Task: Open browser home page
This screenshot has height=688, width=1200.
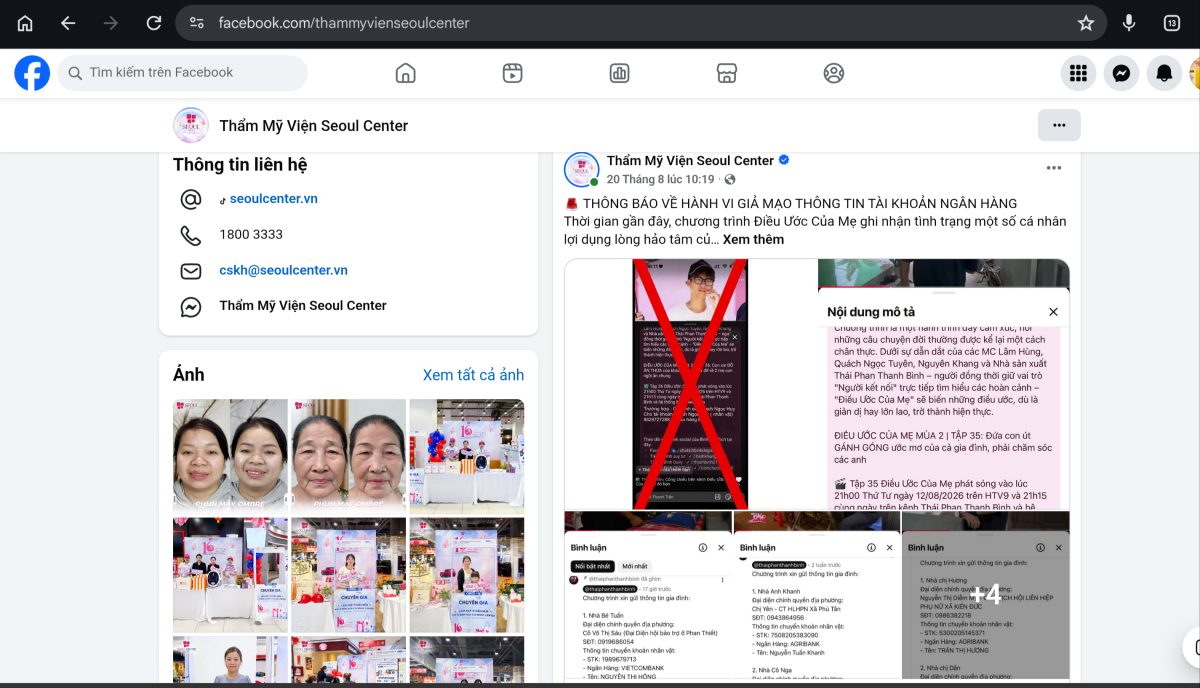Action: pyautogui.click(x=25, y=23)
